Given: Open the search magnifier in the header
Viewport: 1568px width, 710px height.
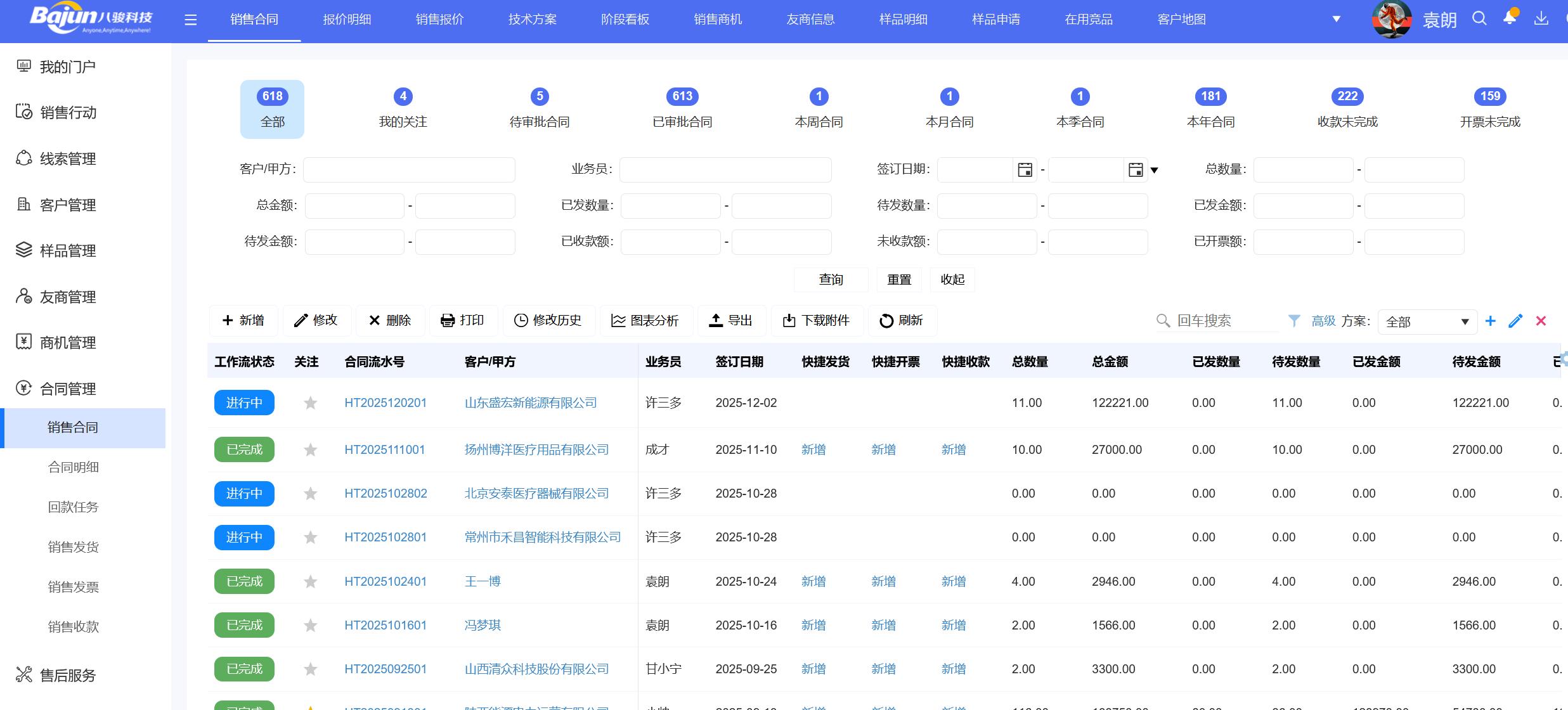Looking at the screenshot, I should [x=1479, y=18].
